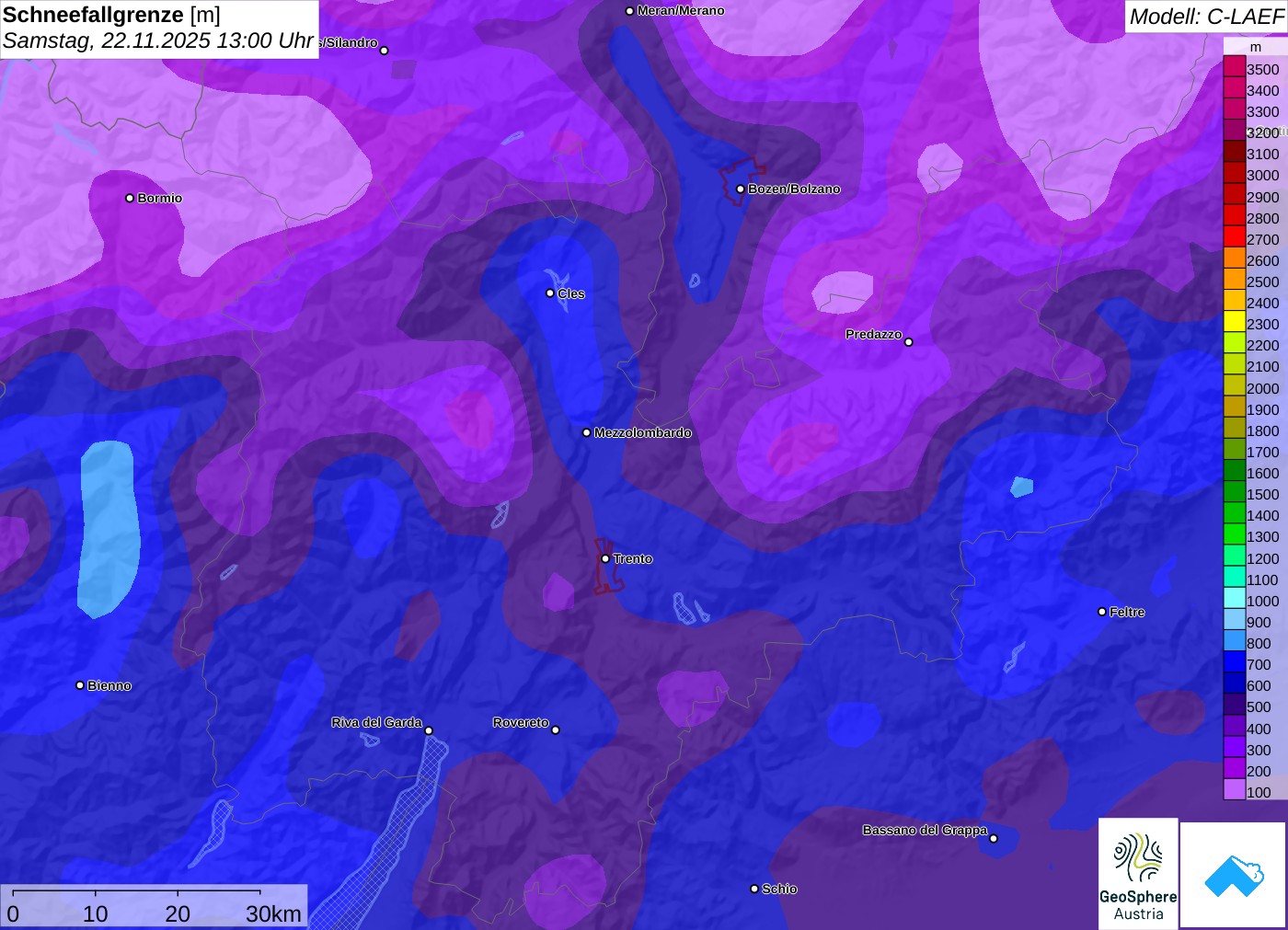The height and width of the screenshot is (930, 1288).
Task: Click the Rovereto marker dot
Action: coord(556,730)
